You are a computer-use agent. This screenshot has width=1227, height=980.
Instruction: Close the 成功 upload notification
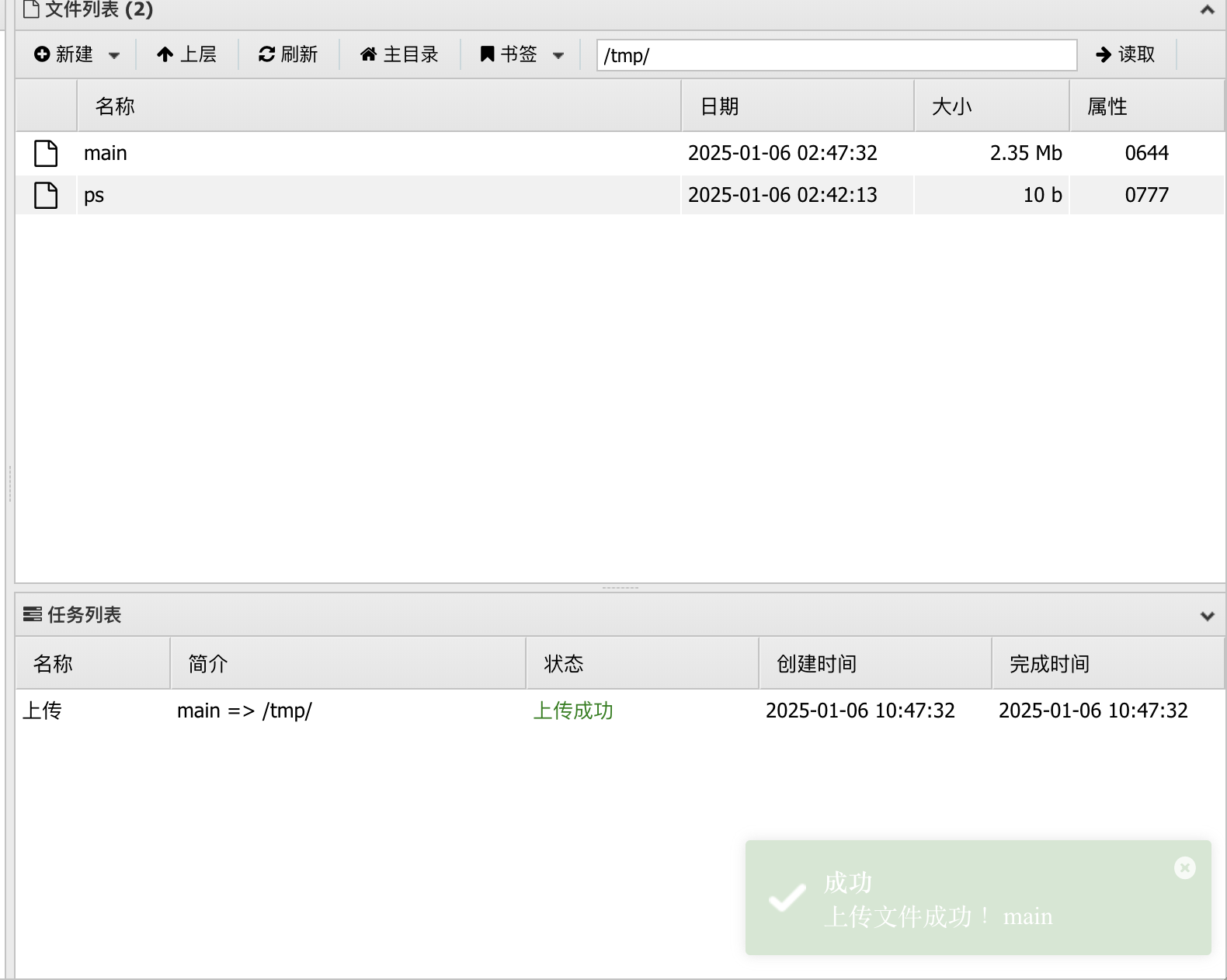point(1184,867)
